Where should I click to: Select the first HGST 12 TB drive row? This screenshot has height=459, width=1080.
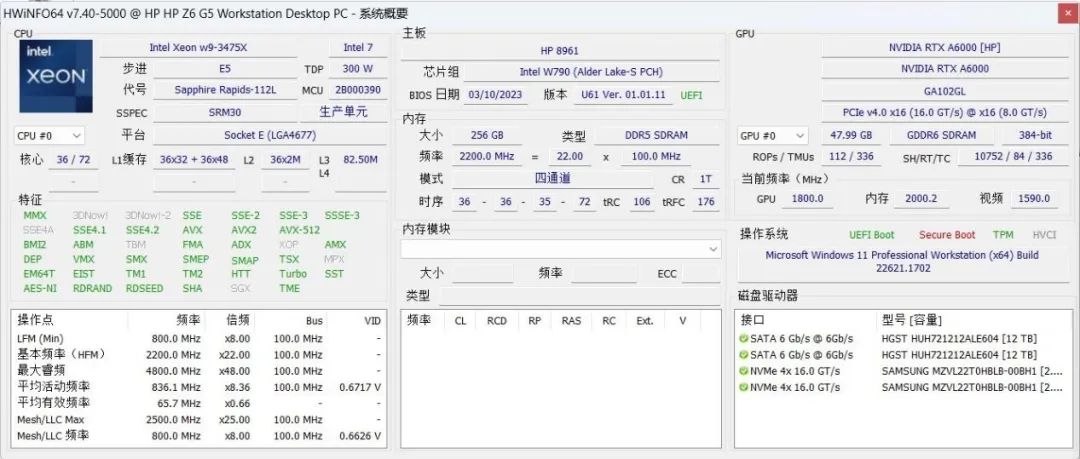(902, 338)
